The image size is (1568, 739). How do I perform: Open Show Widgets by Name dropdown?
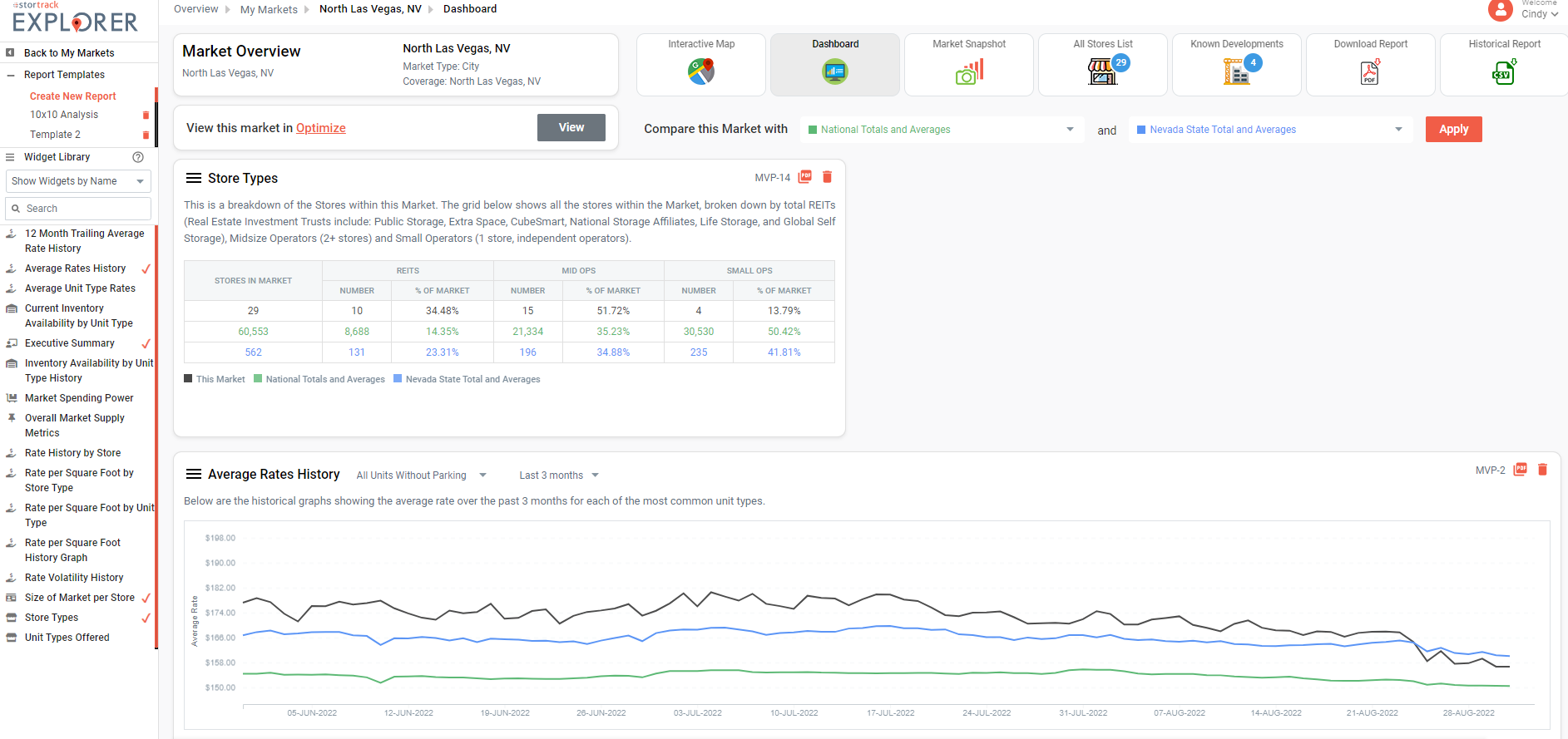[78, 181]
